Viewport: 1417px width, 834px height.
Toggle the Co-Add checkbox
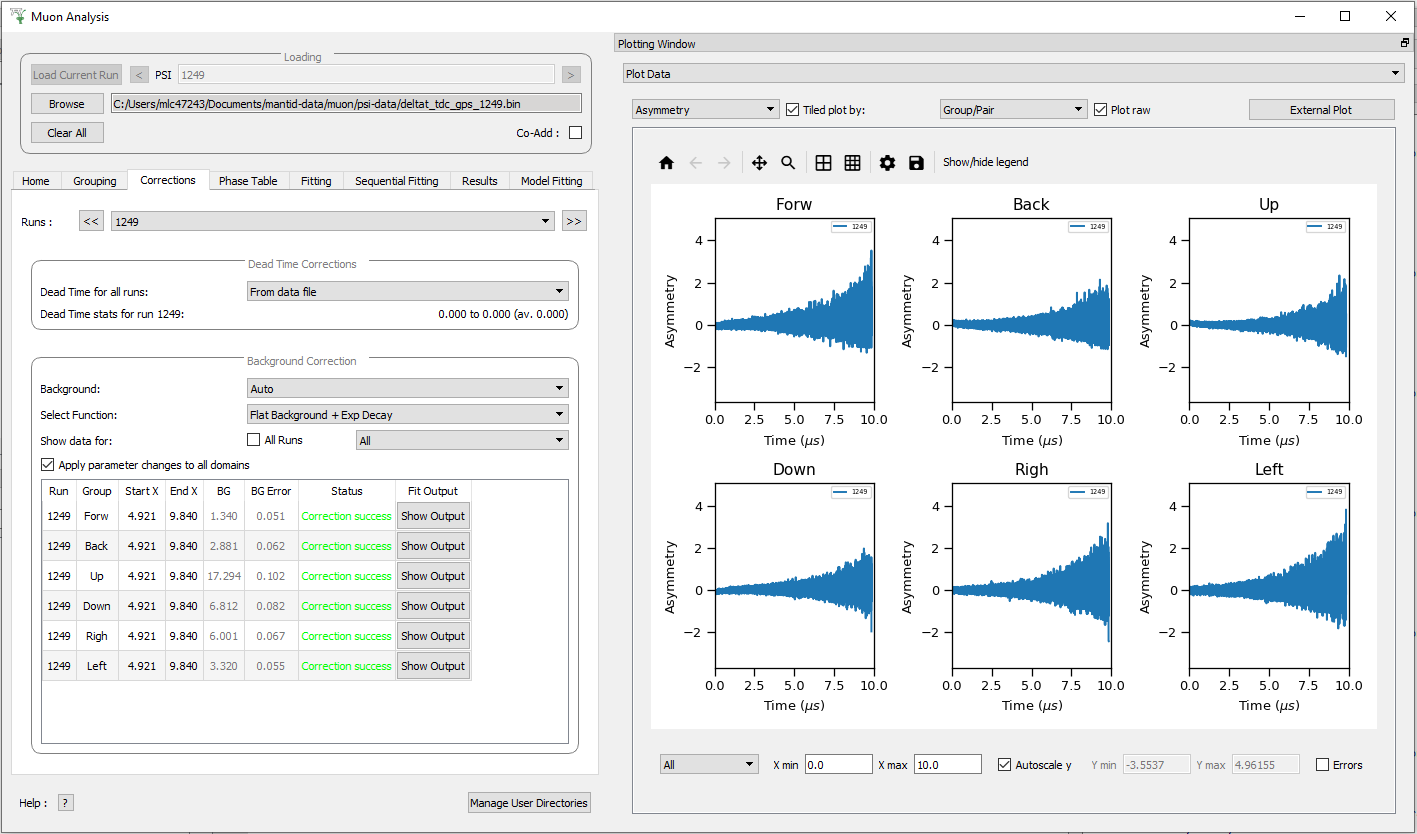click(575, 132)
